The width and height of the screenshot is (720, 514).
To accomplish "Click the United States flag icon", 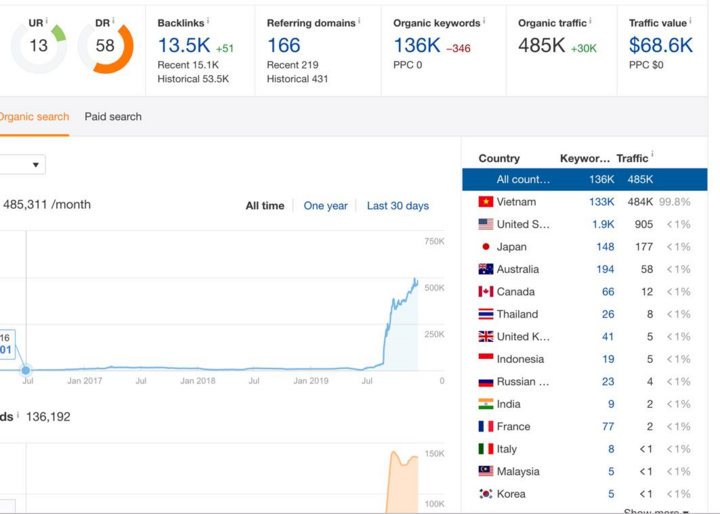I will coord(486,224).
